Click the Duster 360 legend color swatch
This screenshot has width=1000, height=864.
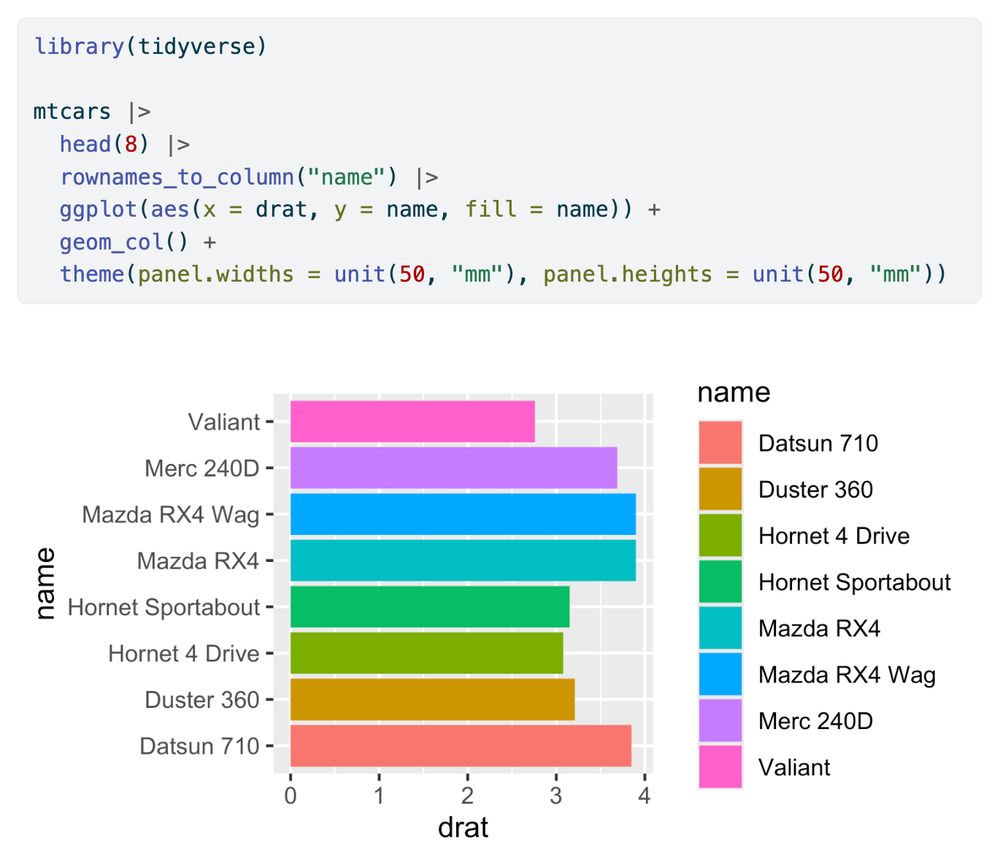tap(720, 488)
